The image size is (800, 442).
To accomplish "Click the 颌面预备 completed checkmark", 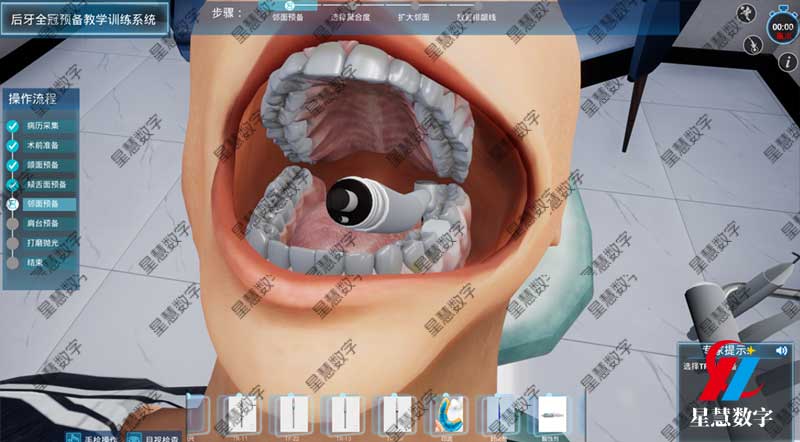I will coord(12,165).
